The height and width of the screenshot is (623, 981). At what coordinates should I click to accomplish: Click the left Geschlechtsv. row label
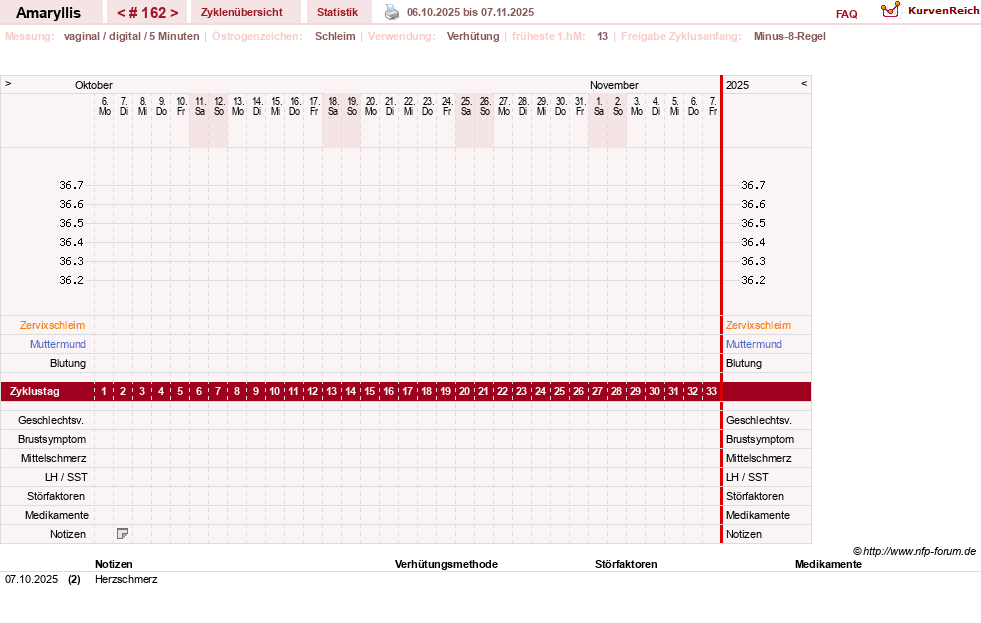pyautogui.click(x=51, y=420)
